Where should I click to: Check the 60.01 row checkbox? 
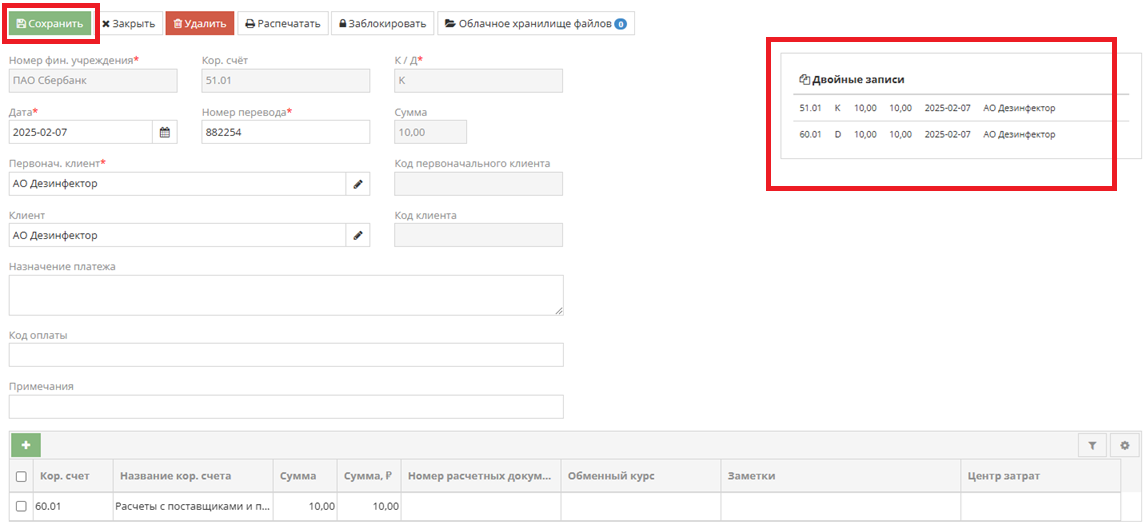tap(21, 506)
